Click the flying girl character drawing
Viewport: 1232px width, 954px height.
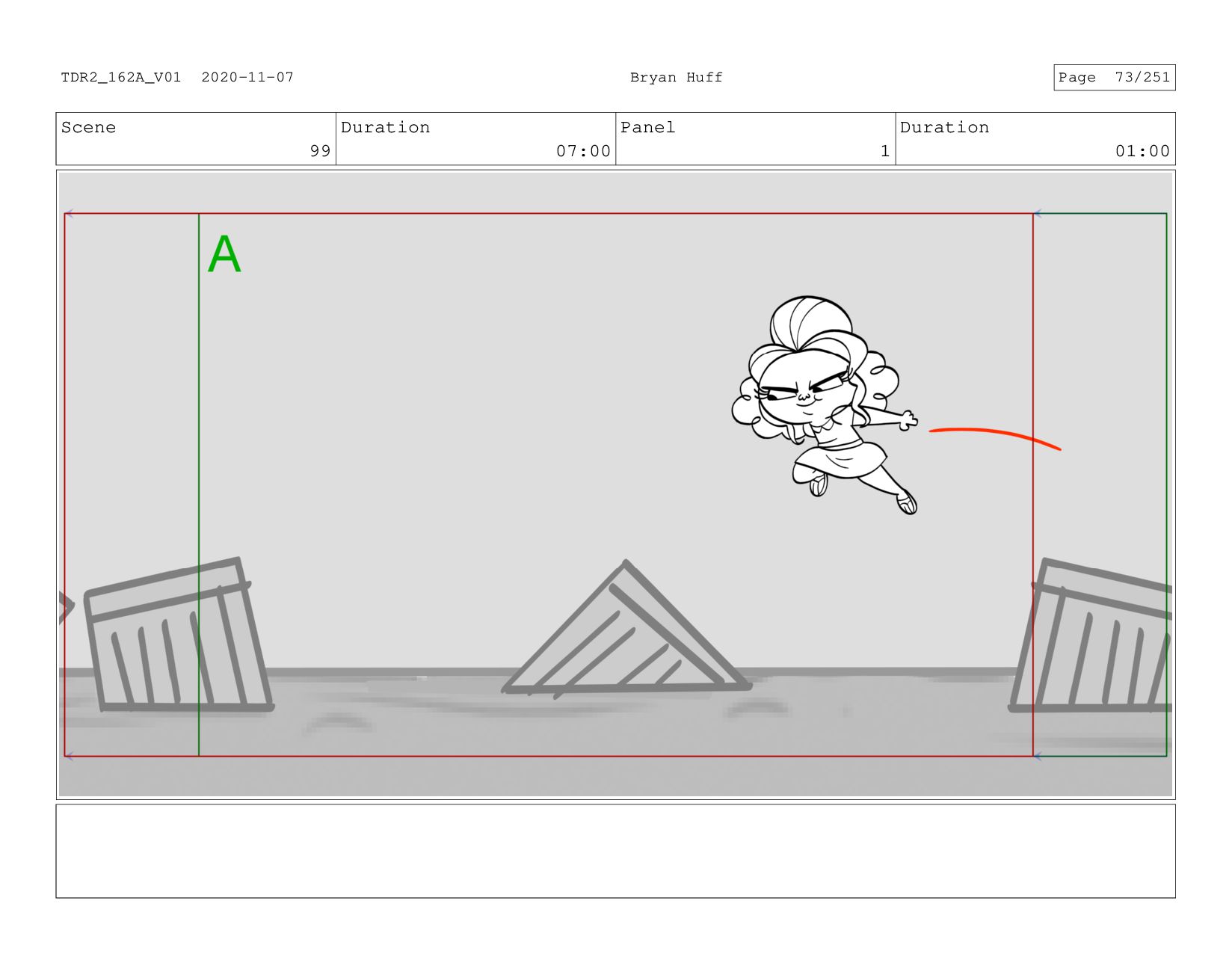click(x=825, y=406)
